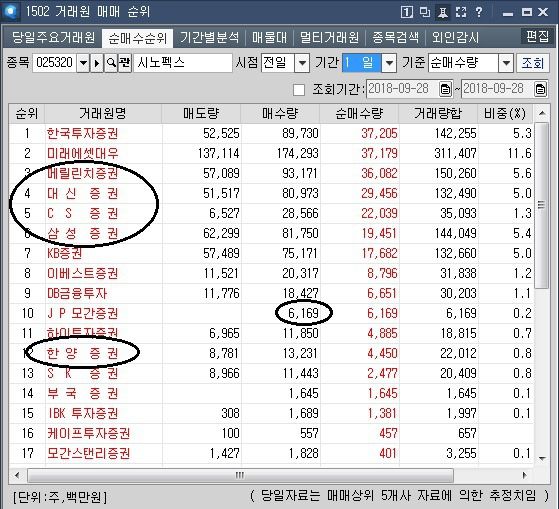Select the 이베스트증권 row
Screen dimensions: 559x509
[x=271, y=273]
